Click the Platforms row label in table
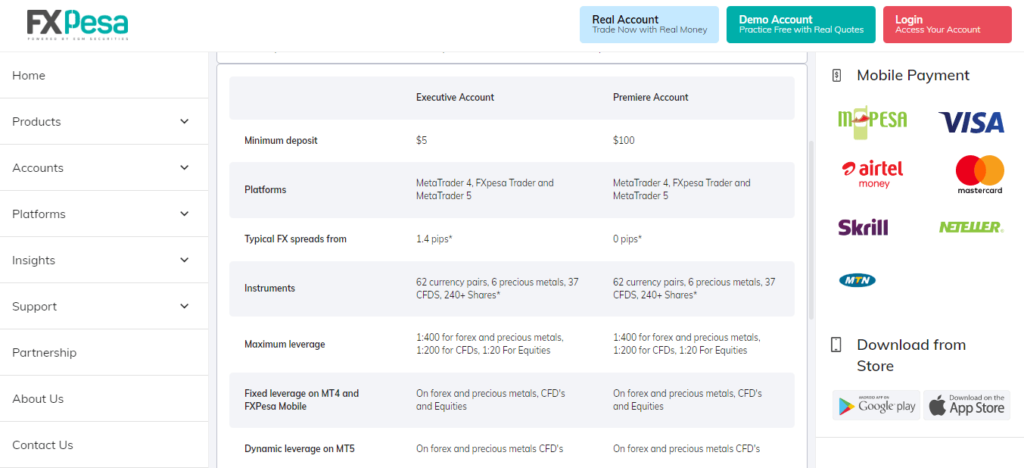 pyautogui.click(x=265, y=190)
